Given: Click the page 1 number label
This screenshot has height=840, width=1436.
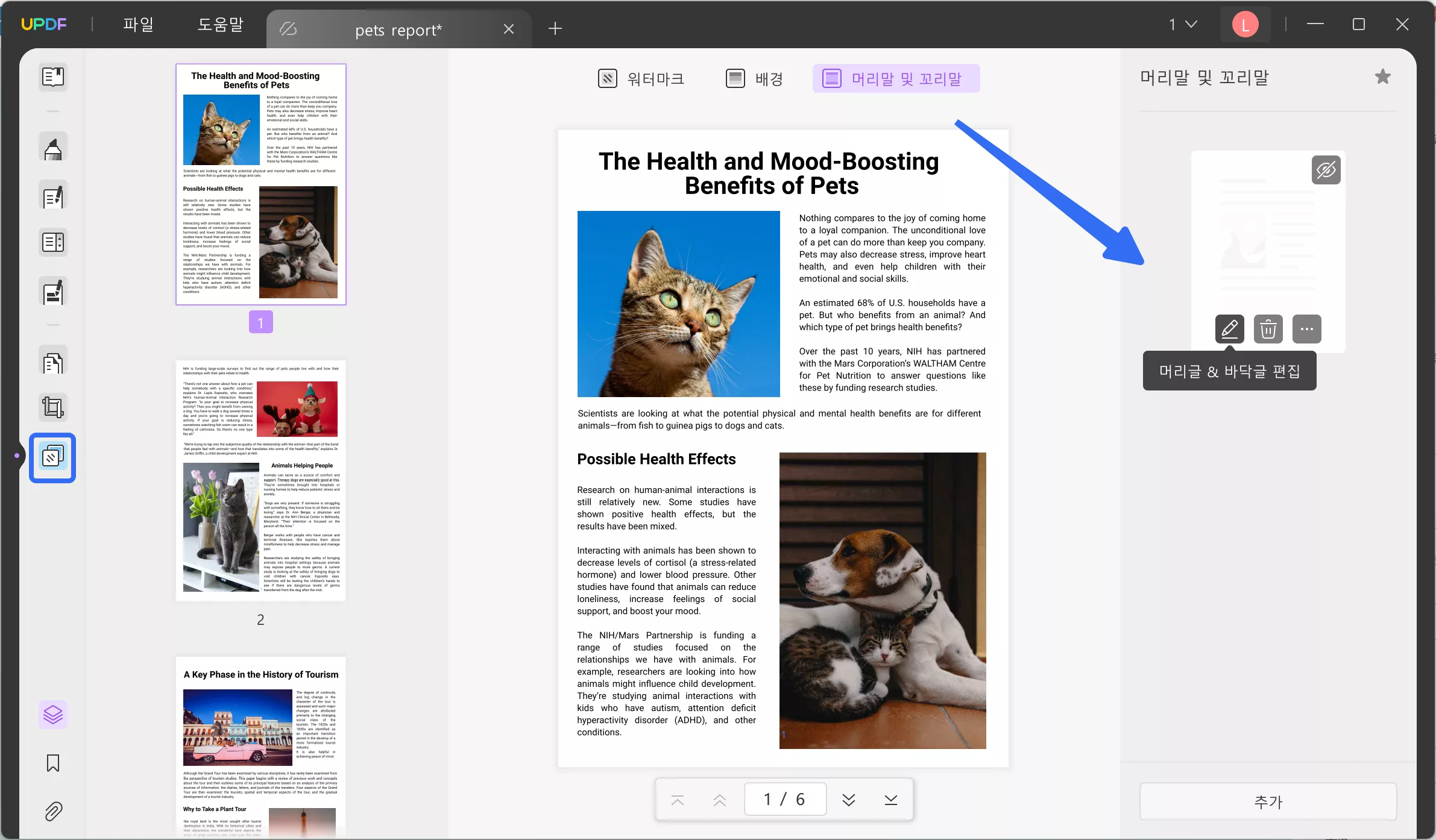Looking at the screenshot, I should point(261,322).
